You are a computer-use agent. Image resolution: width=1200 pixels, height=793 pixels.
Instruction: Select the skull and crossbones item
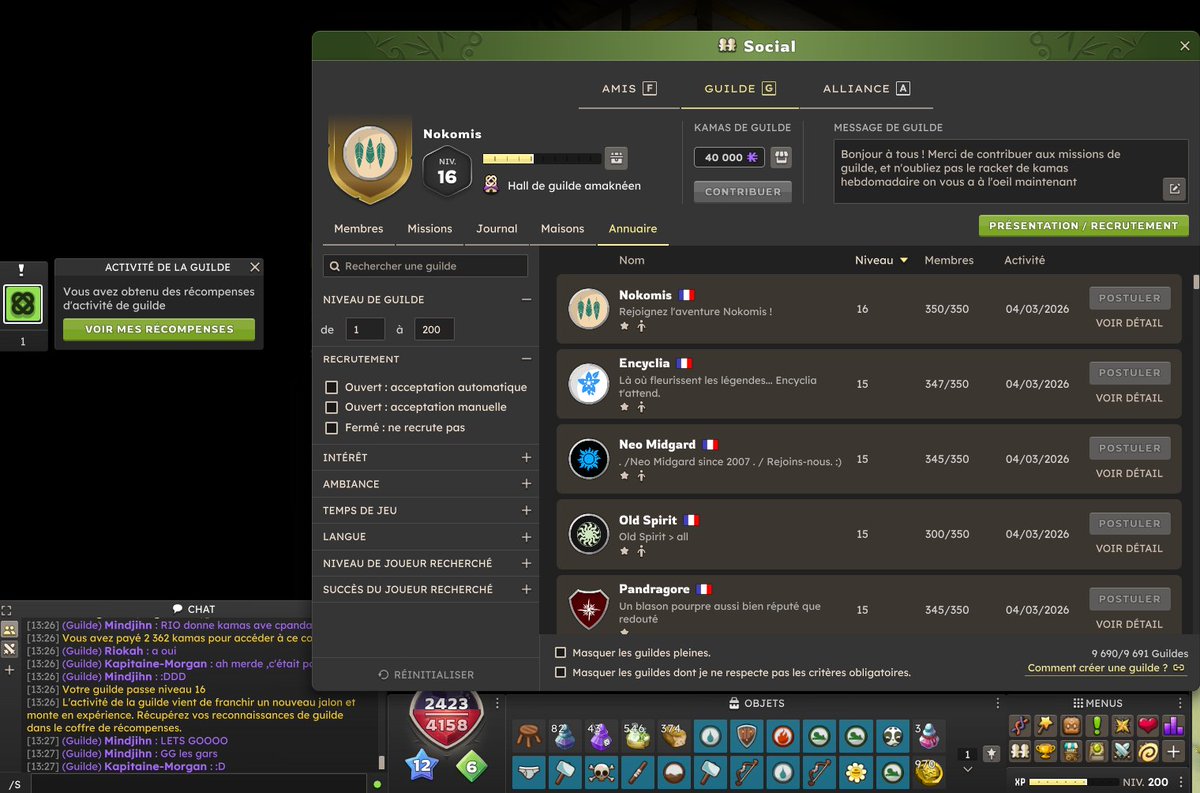point(603,773)
